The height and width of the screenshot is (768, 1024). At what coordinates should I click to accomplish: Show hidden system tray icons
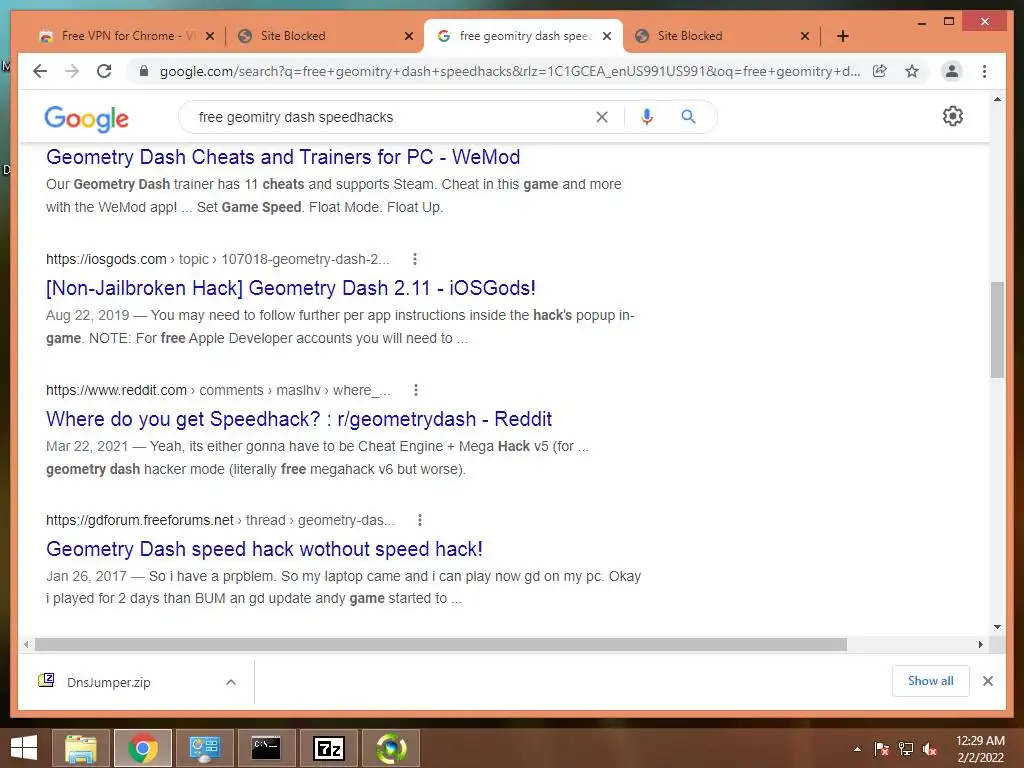point(857,749)
